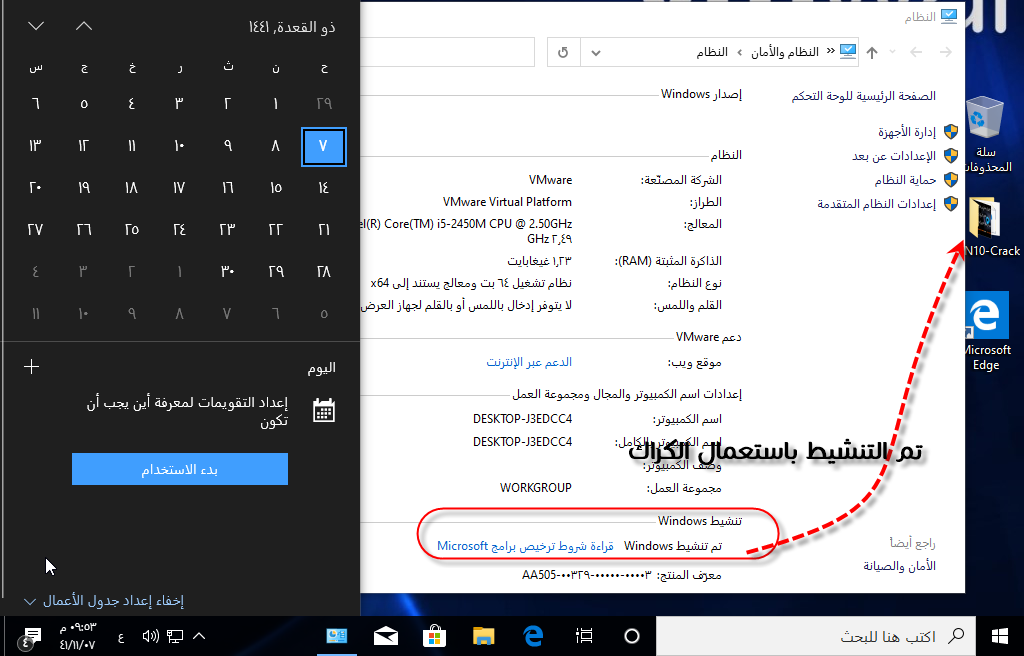The image size is (1024, 656).
Task: Open 'إعدادات النظام المتقدمة' advanced settings link
Action: pos(876,204)
